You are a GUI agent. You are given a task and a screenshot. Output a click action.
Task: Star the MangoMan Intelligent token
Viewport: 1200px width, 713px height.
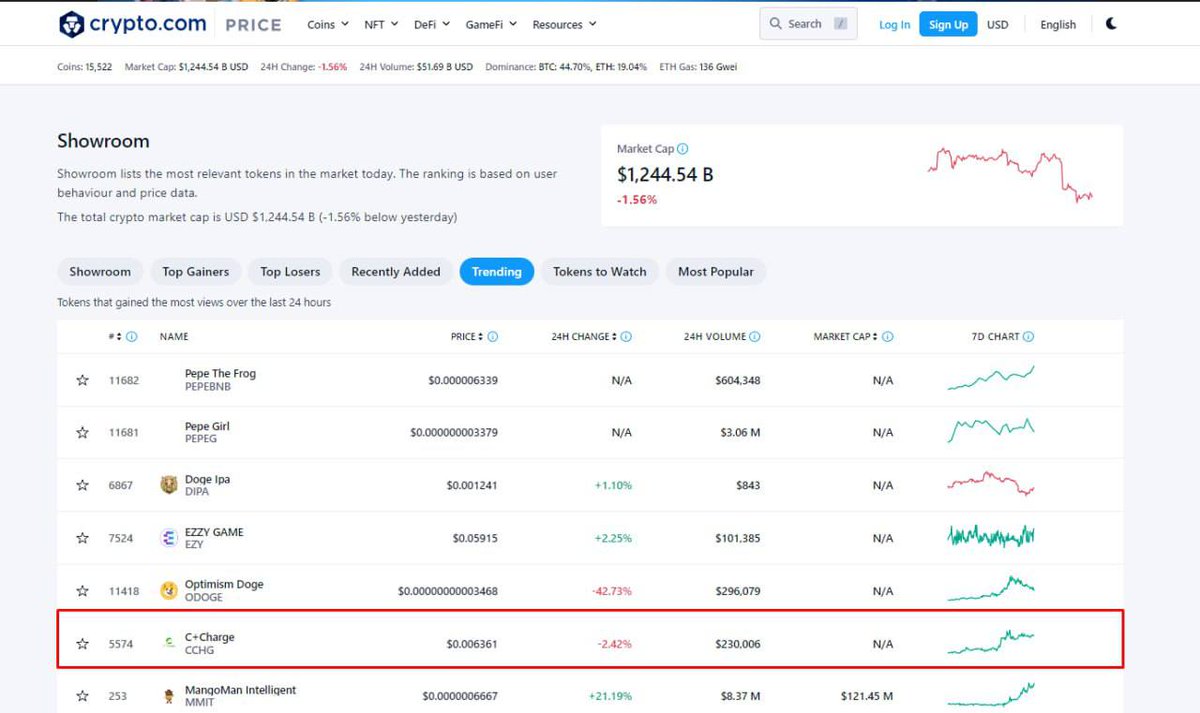pyautogui.click(x=82, y=696)
